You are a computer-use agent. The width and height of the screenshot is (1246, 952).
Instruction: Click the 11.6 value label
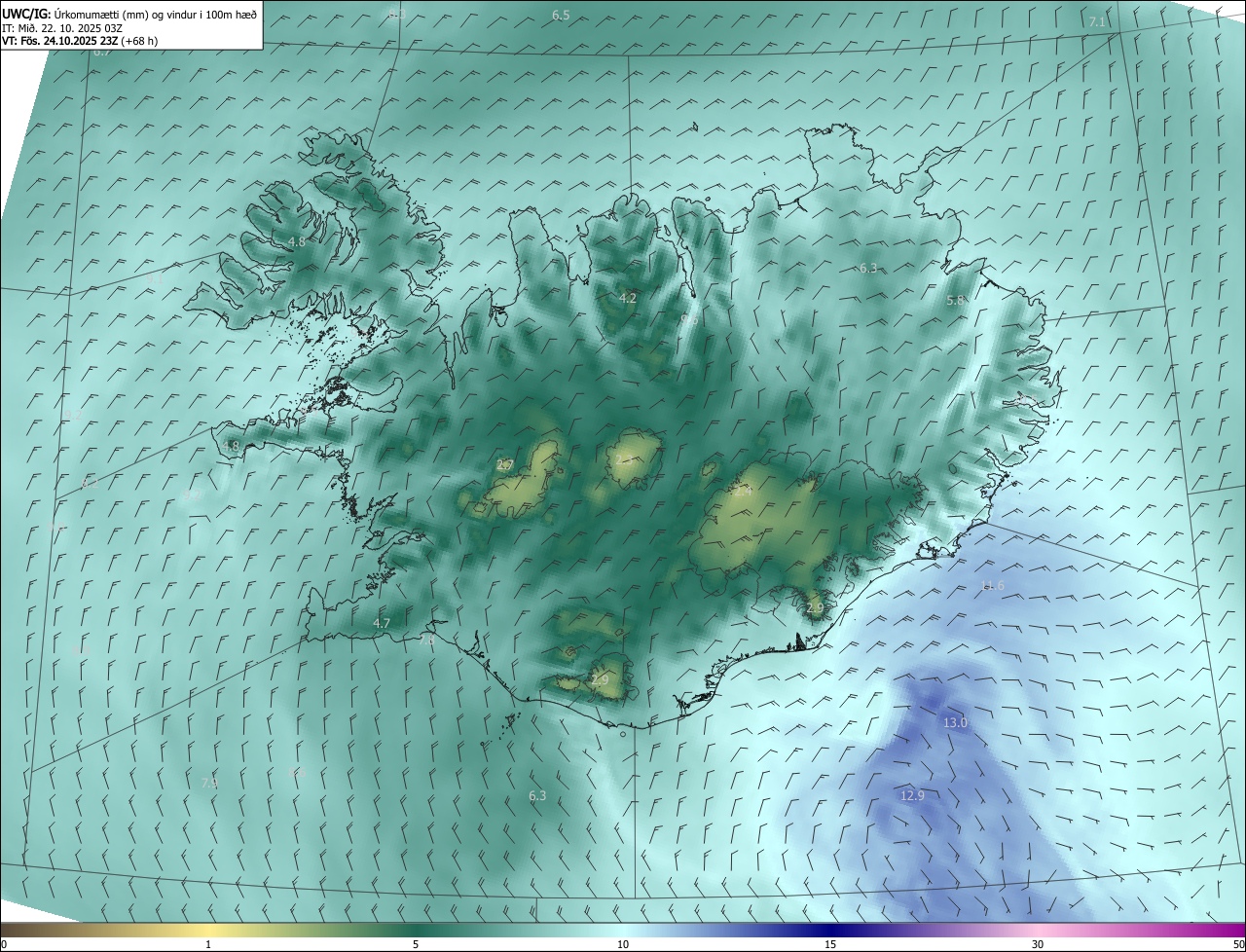(x=992, y=585)
